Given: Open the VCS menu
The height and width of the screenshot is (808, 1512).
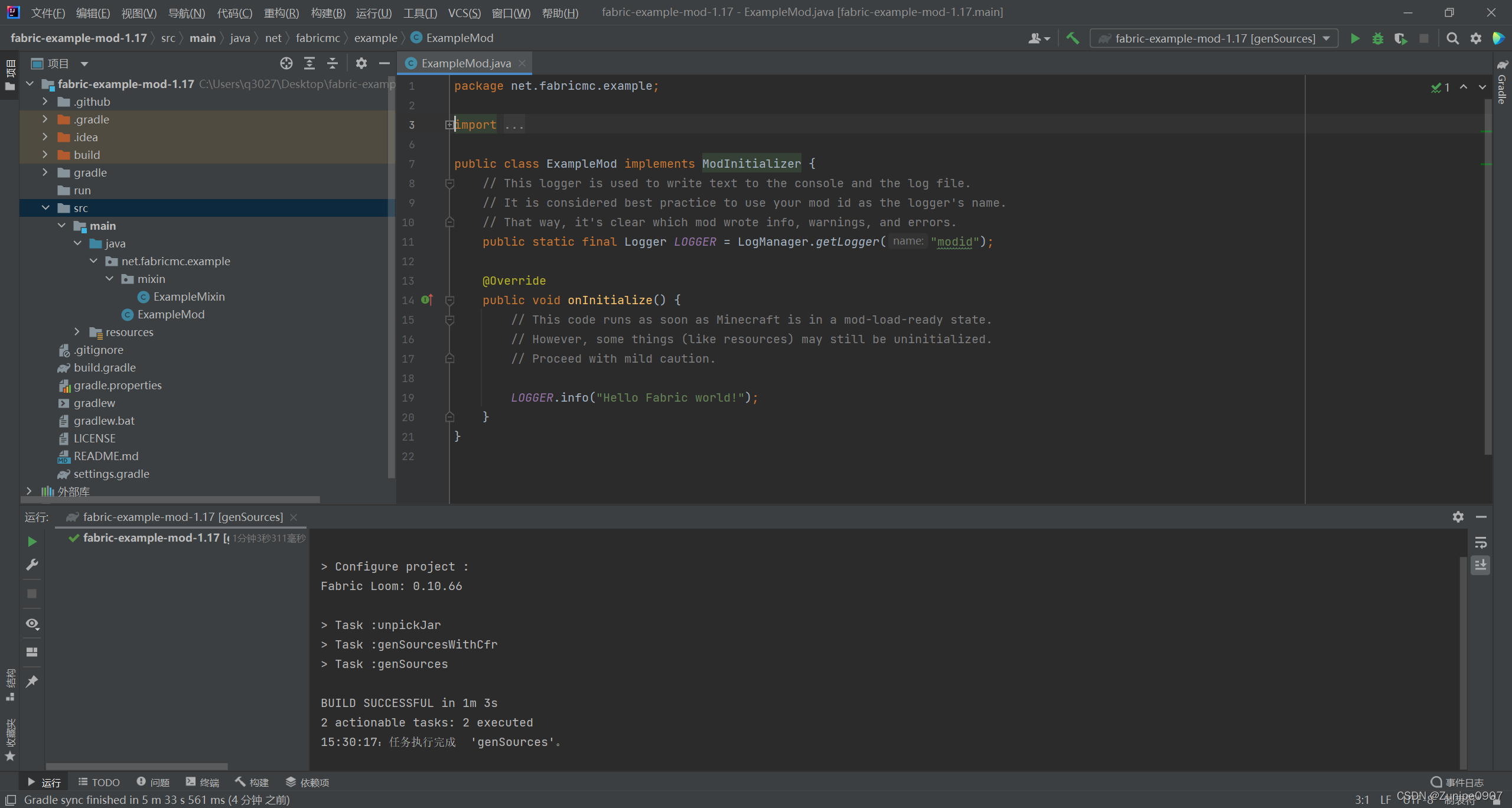Looking at the screenshot, I should point(464,12).
